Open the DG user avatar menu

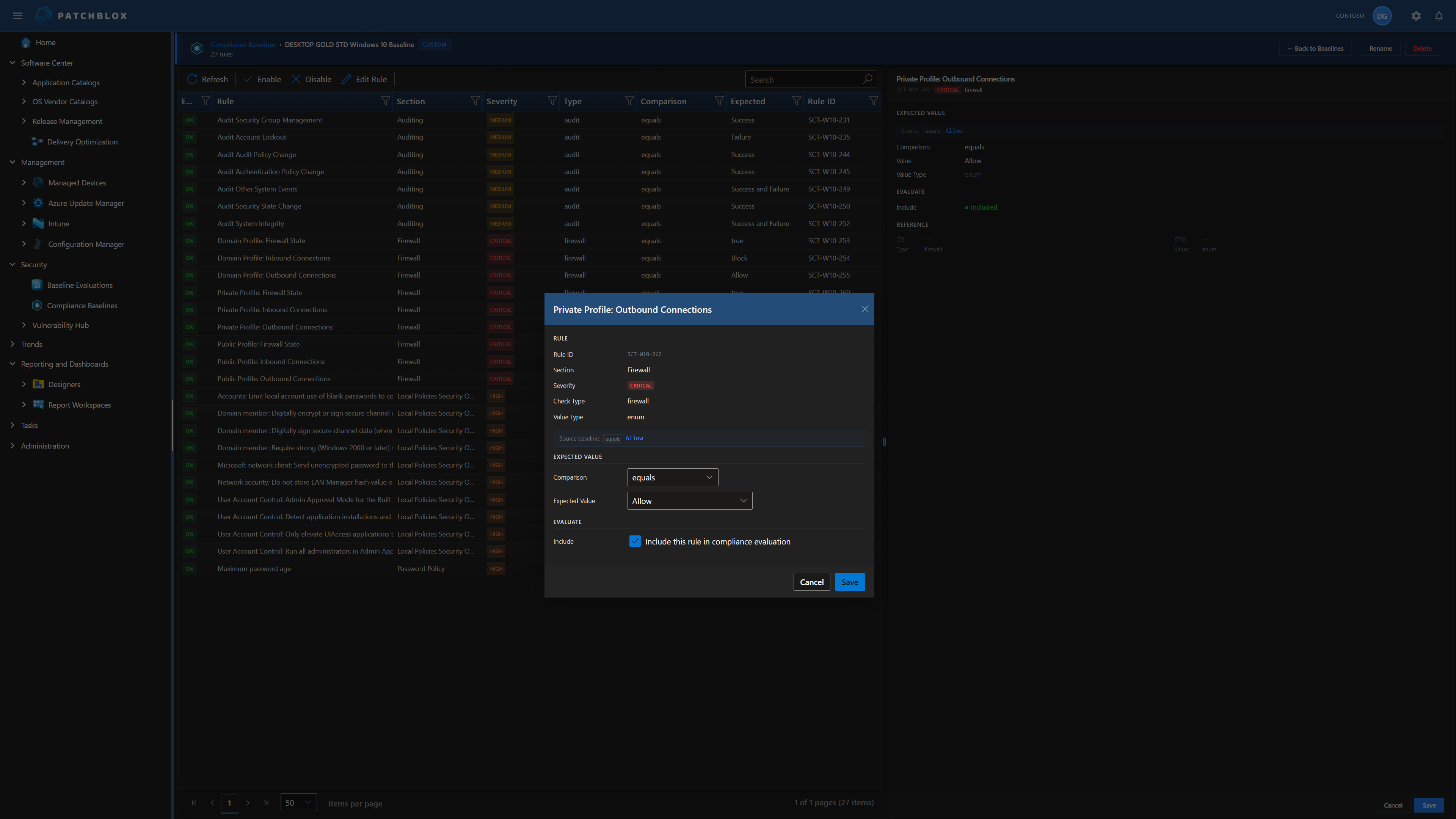tap(1382, 16)
